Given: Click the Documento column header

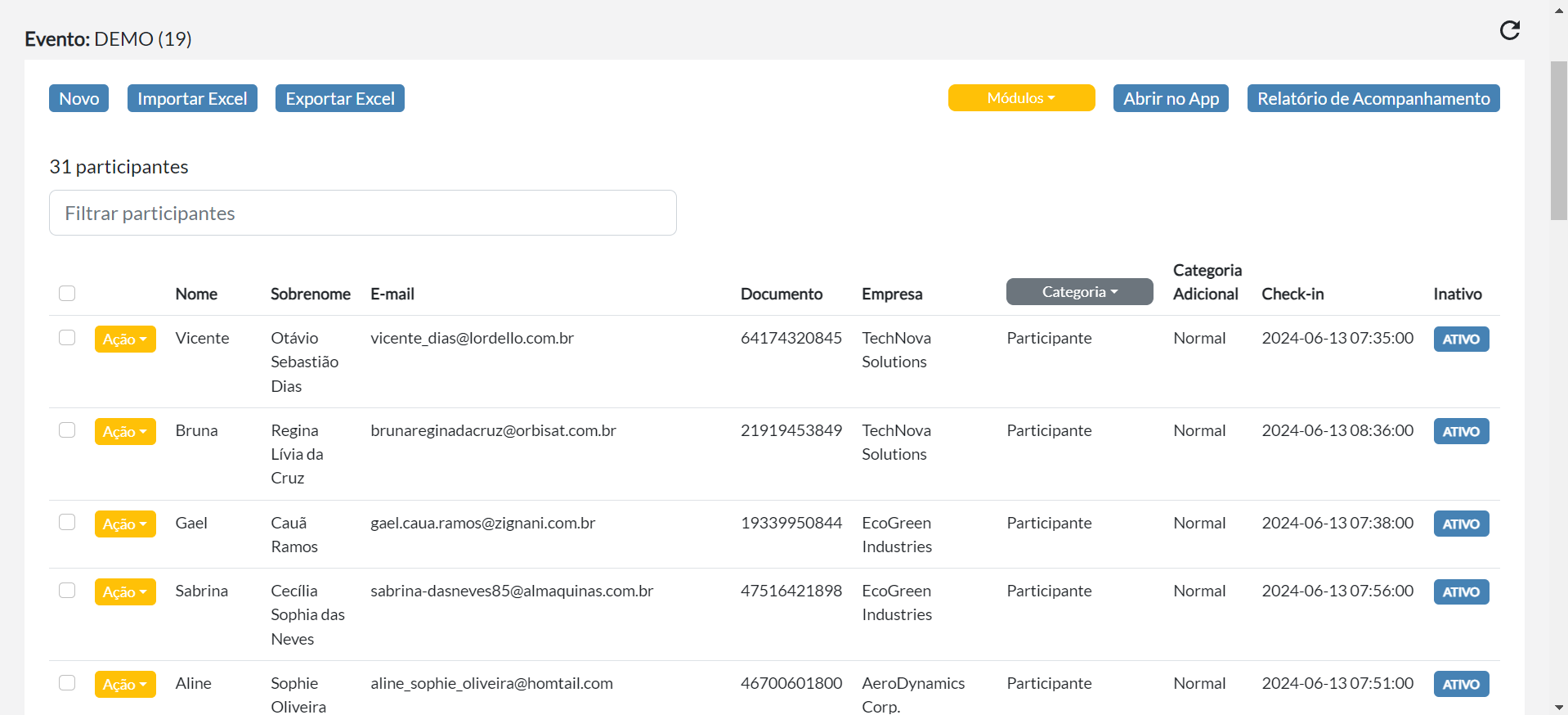Looking at the screenshot, I should point(782,294).
